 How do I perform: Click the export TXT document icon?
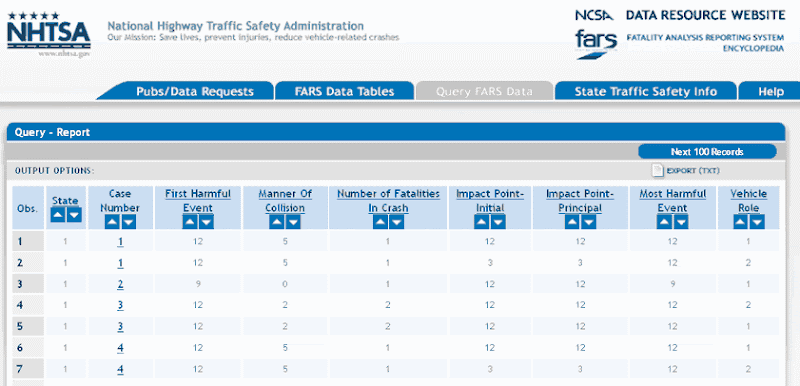[658, 171]
